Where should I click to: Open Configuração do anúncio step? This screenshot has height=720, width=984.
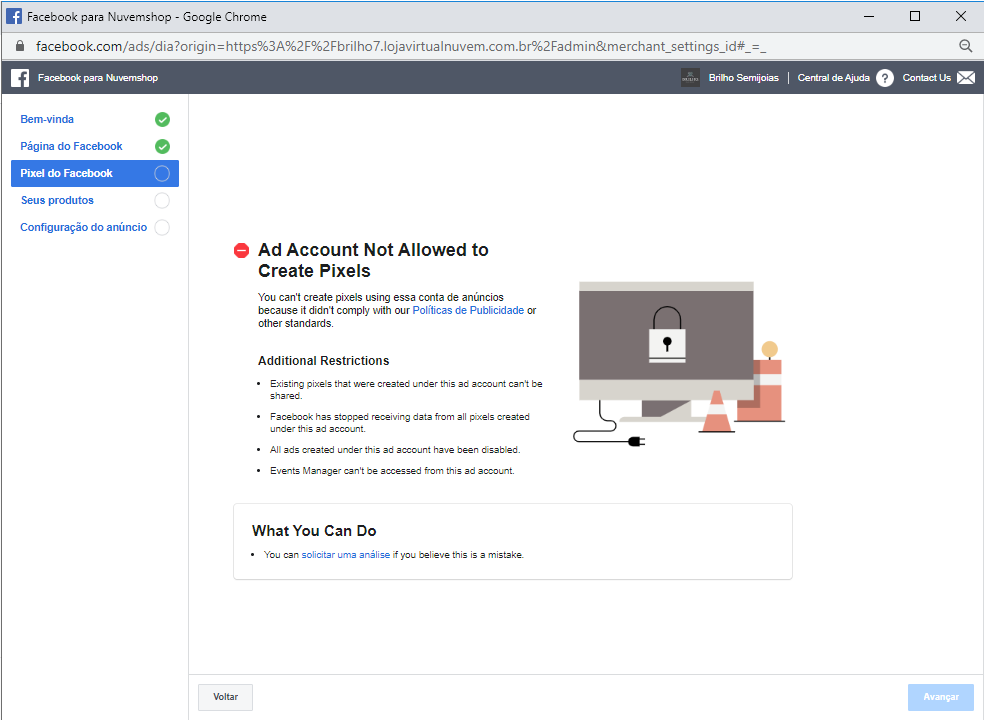point(83,227)
